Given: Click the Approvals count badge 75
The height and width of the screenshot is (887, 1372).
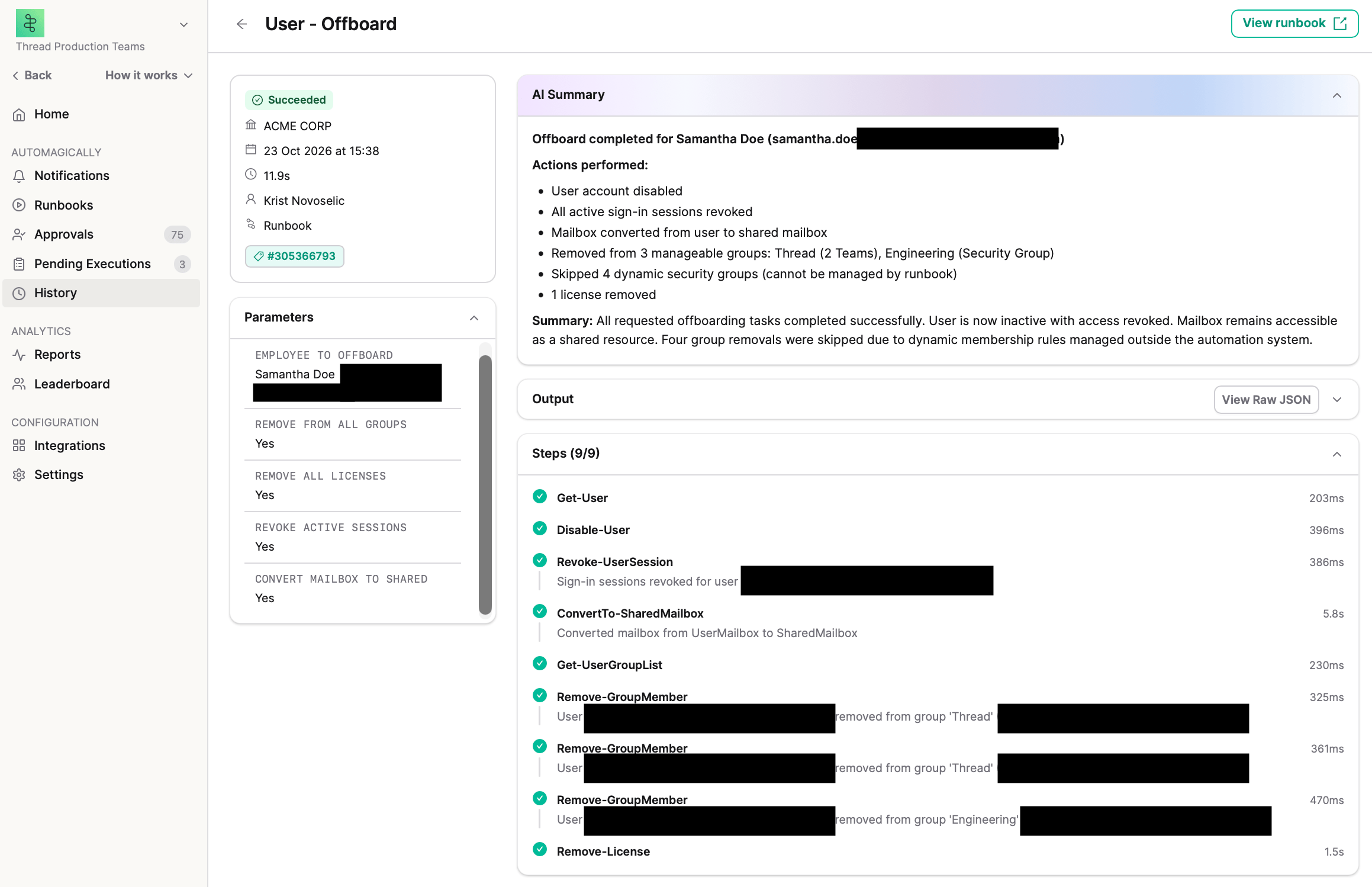Looking at the screenshot, I should 177,234.
